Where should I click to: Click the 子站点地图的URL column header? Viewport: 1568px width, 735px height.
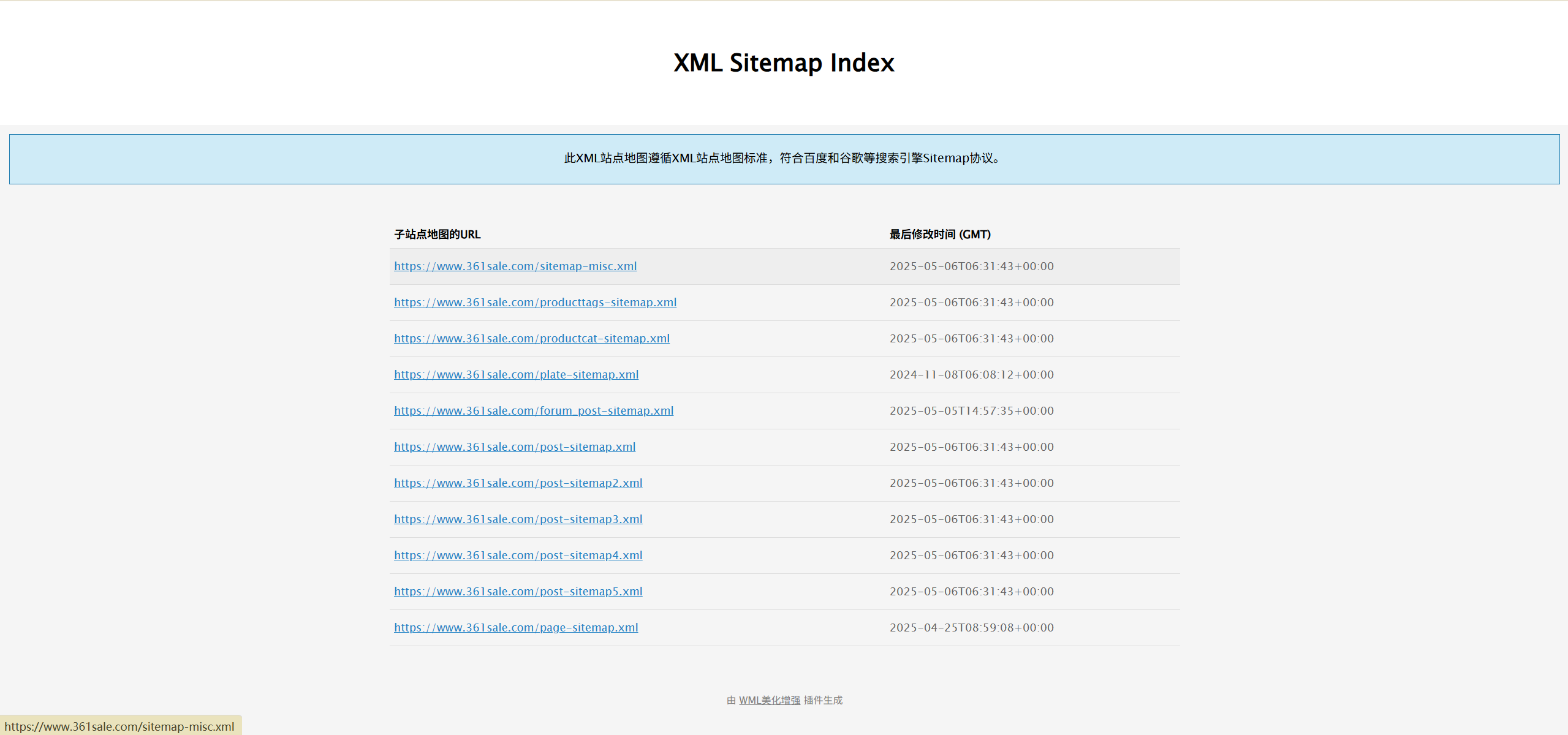coord(437,235)
